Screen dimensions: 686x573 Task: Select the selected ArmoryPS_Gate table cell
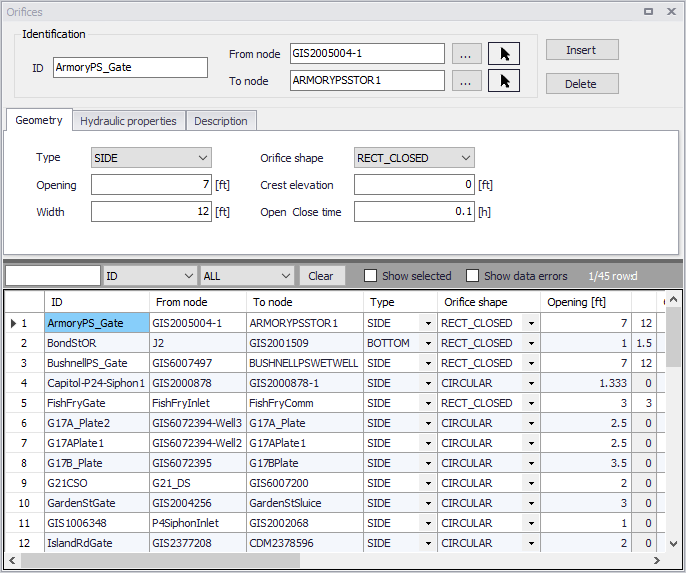pyautogui.click(x=97, y=323)
